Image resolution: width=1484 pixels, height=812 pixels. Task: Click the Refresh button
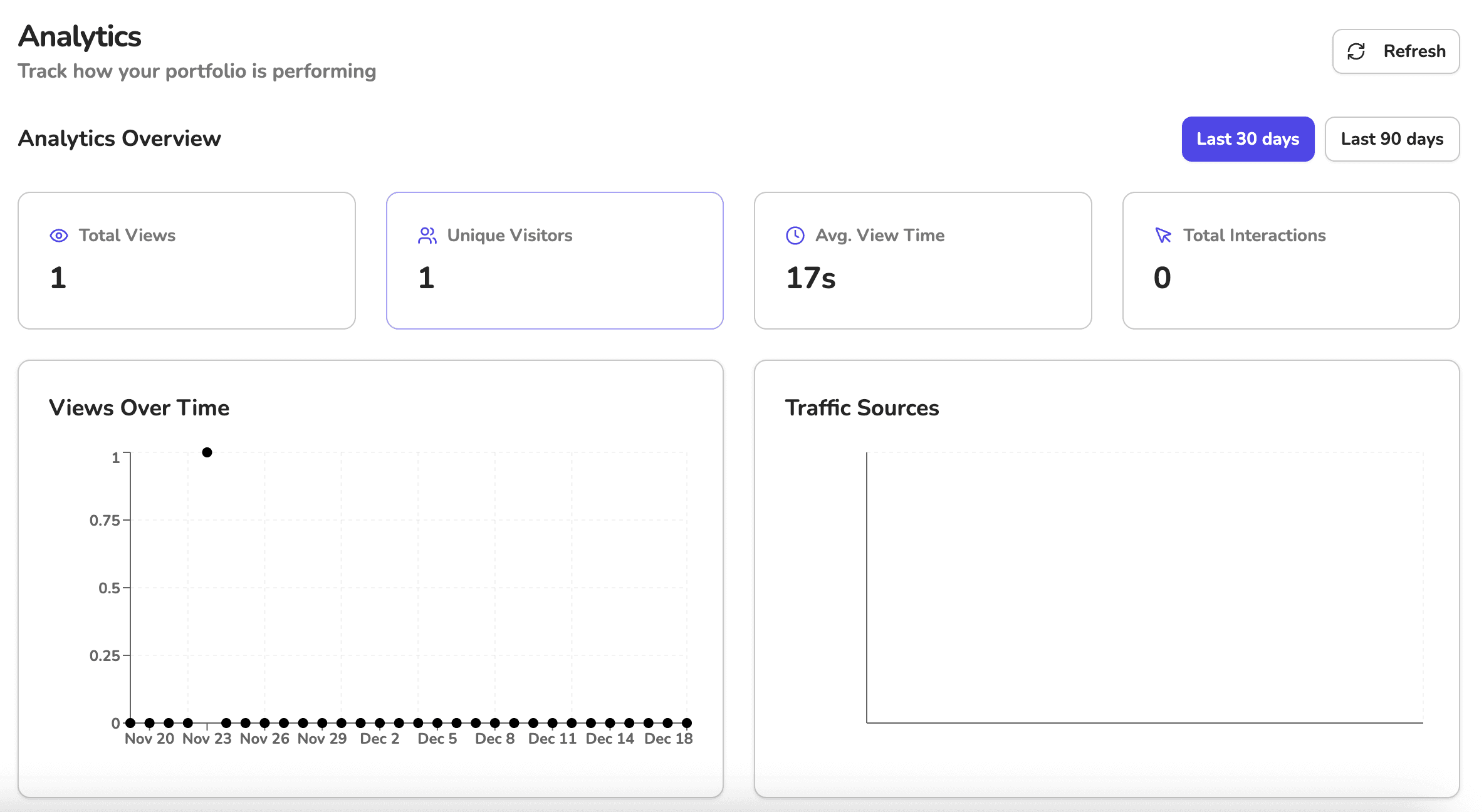[x=1395, y=51]
